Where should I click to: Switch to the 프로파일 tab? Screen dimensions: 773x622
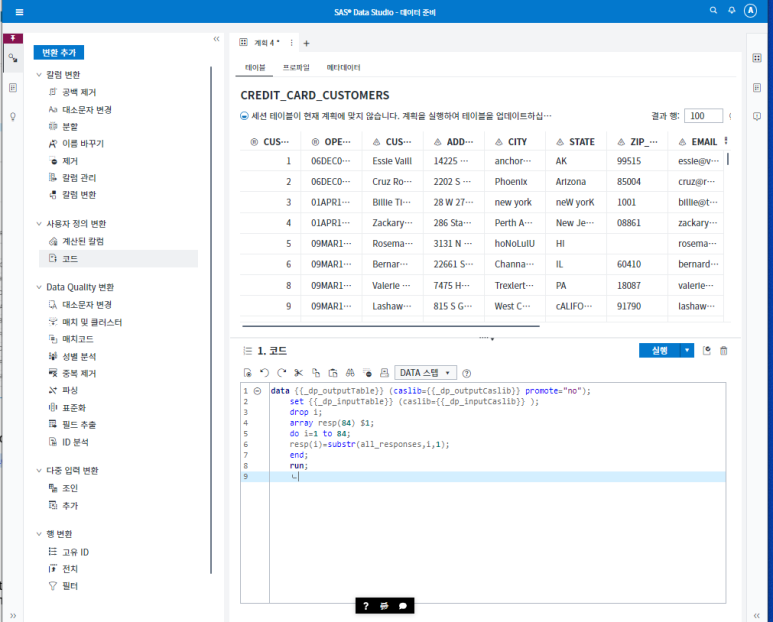[296, 67]
